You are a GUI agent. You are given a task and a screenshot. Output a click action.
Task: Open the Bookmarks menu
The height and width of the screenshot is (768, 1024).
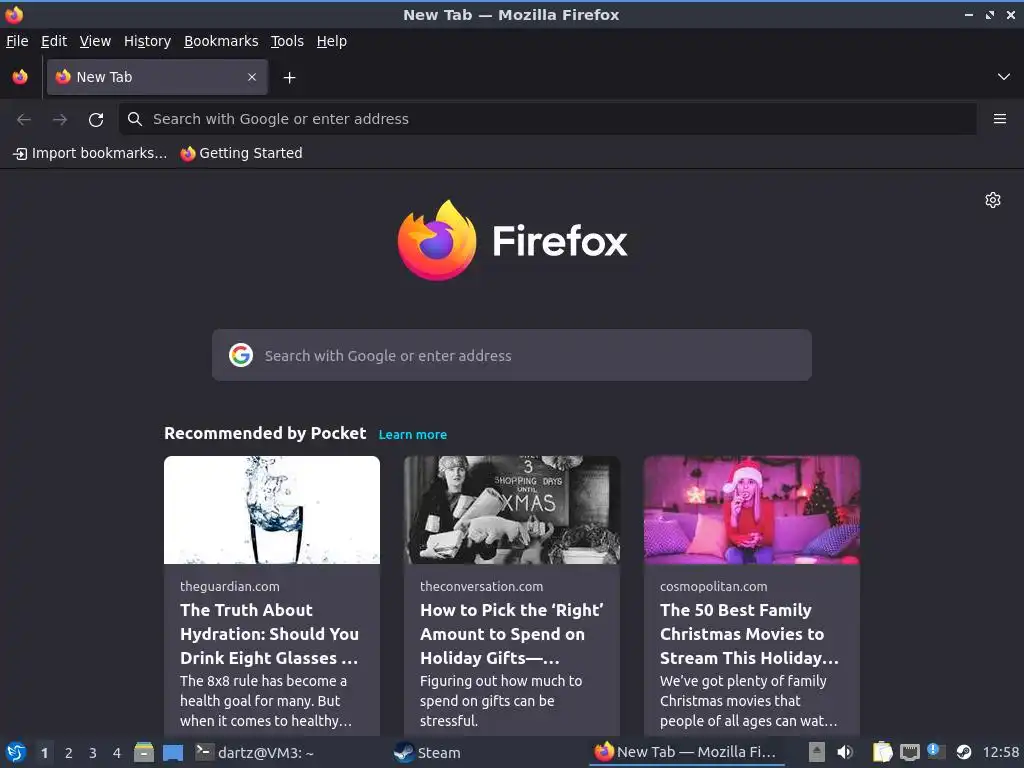221,41
